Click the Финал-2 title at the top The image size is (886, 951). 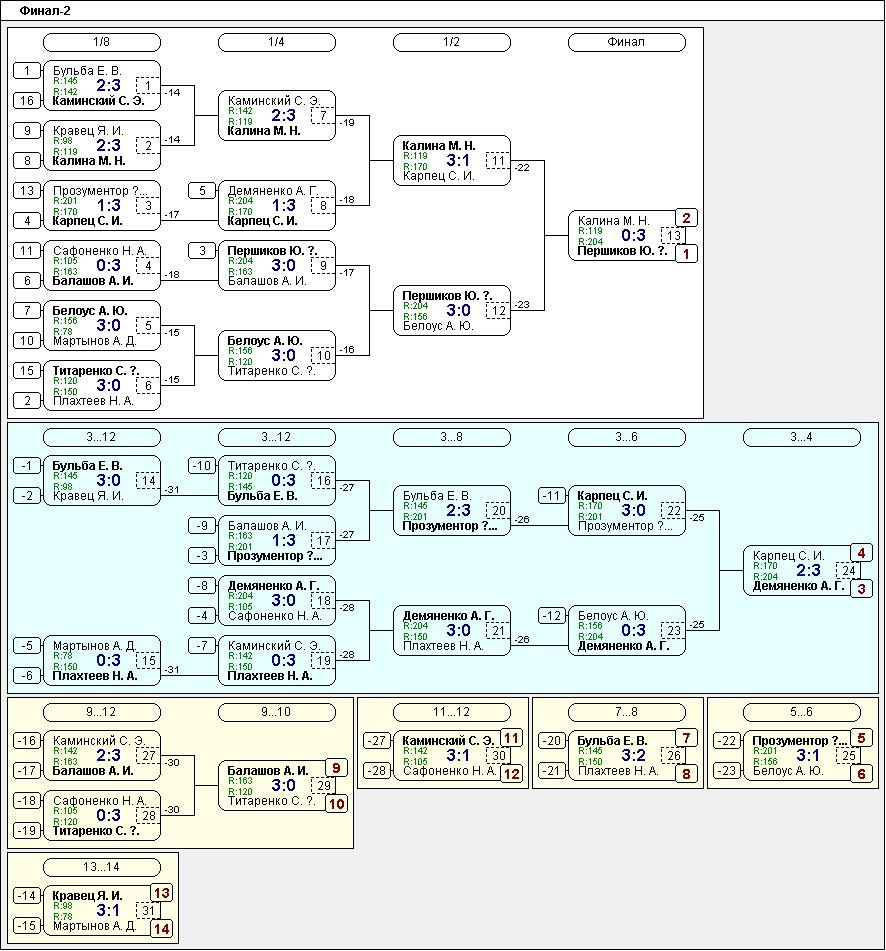pyautogui.click(x=45, y=10)
